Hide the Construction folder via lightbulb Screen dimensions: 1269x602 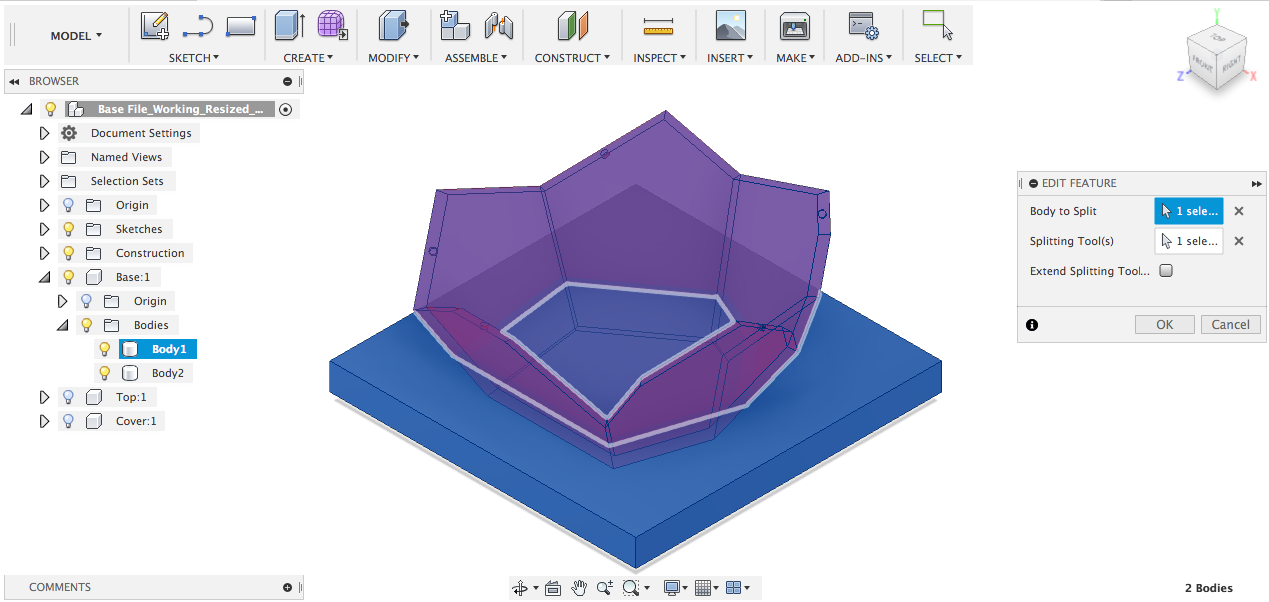(68, 253)
